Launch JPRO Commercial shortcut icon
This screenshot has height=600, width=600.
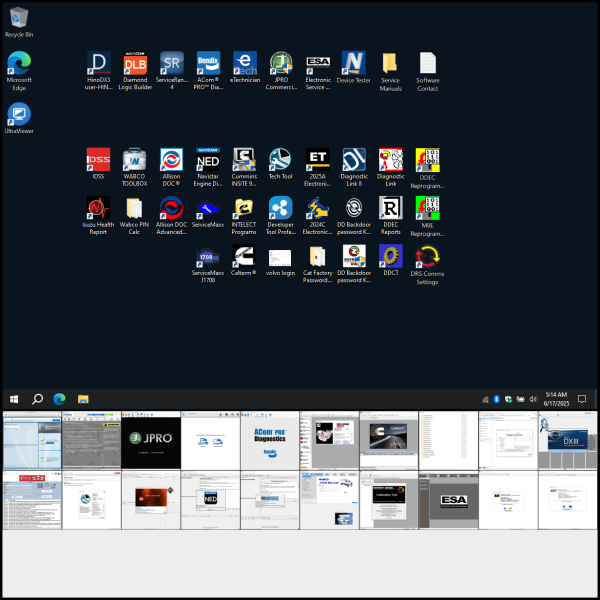click(x=281, y=71)
